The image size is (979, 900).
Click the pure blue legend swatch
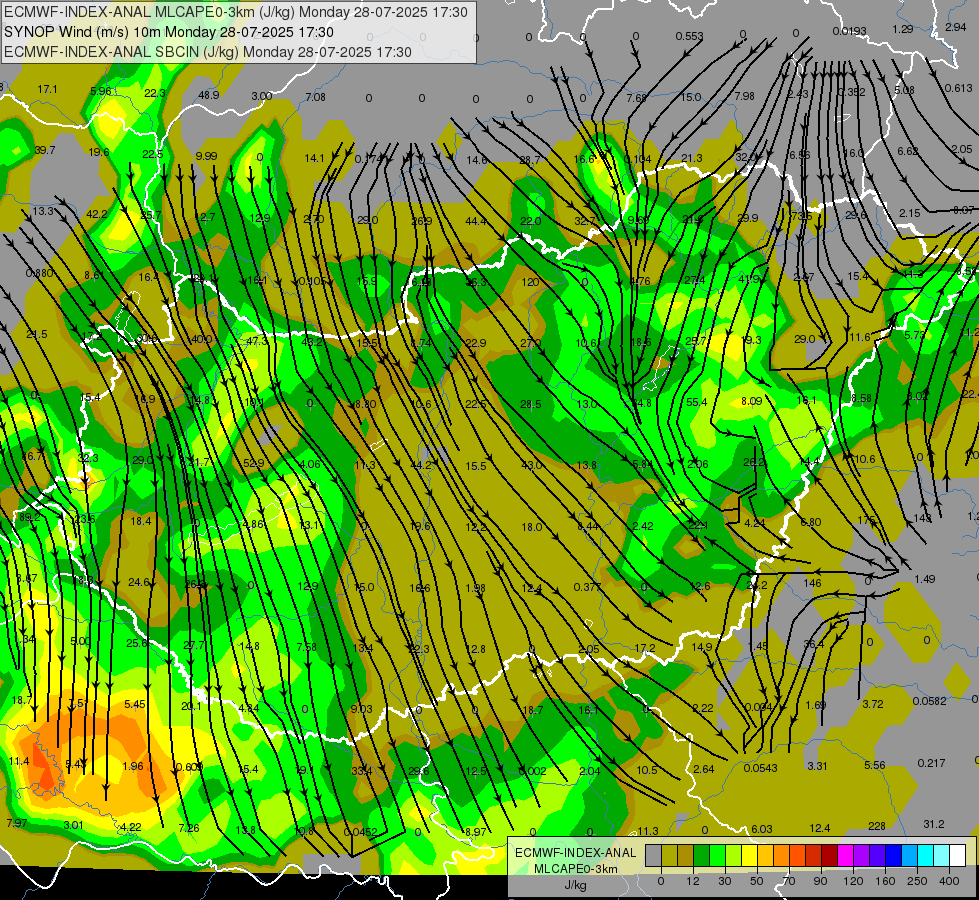point(894,855)
